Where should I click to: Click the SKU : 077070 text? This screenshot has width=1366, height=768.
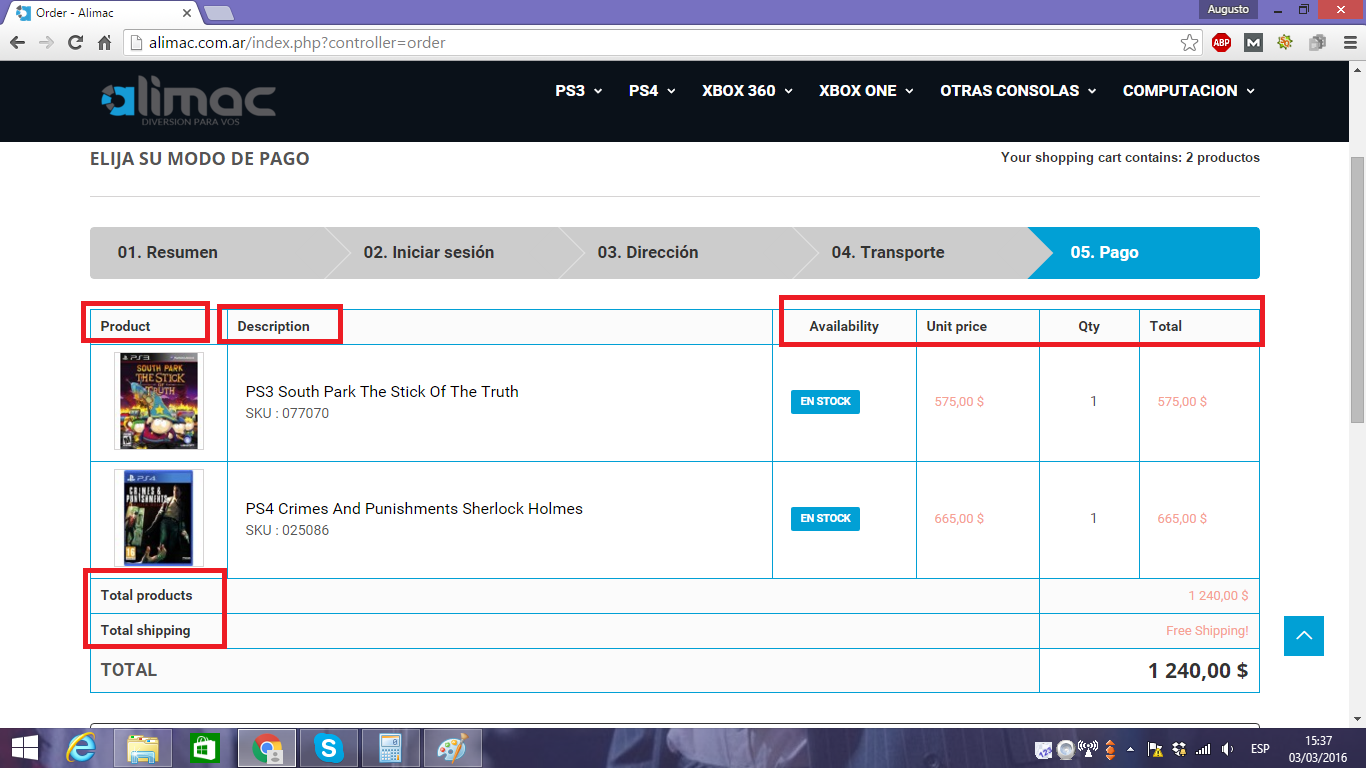point(287,413)
